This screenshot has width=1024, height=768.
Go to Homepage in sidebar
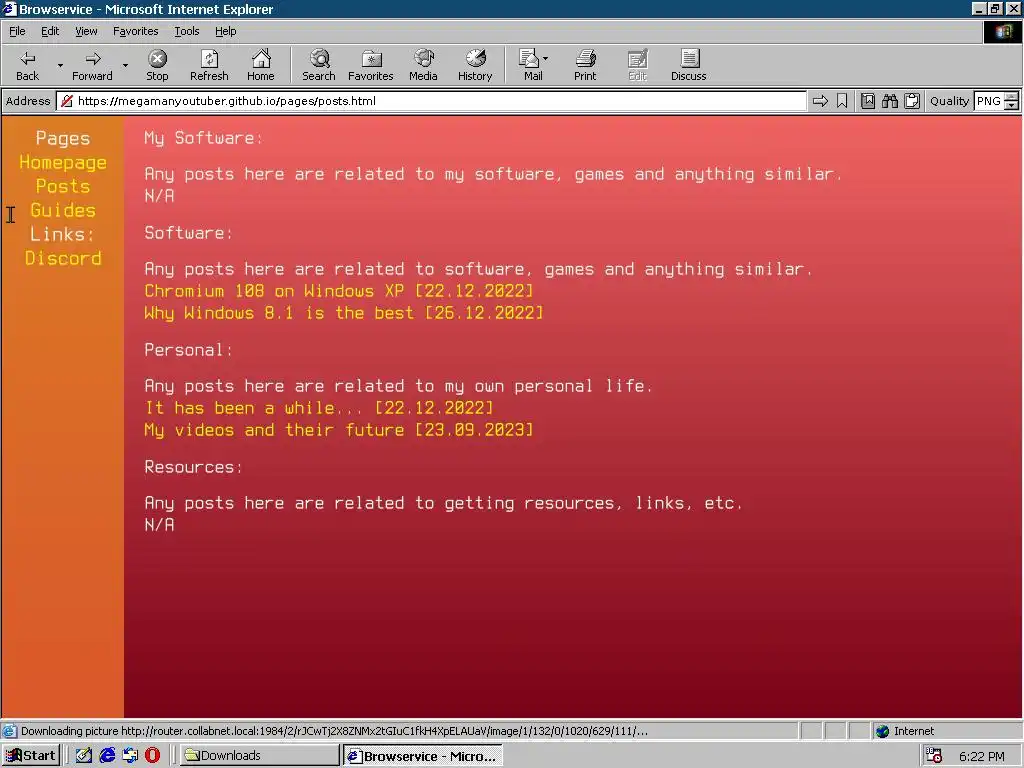[x=63, y=163]
